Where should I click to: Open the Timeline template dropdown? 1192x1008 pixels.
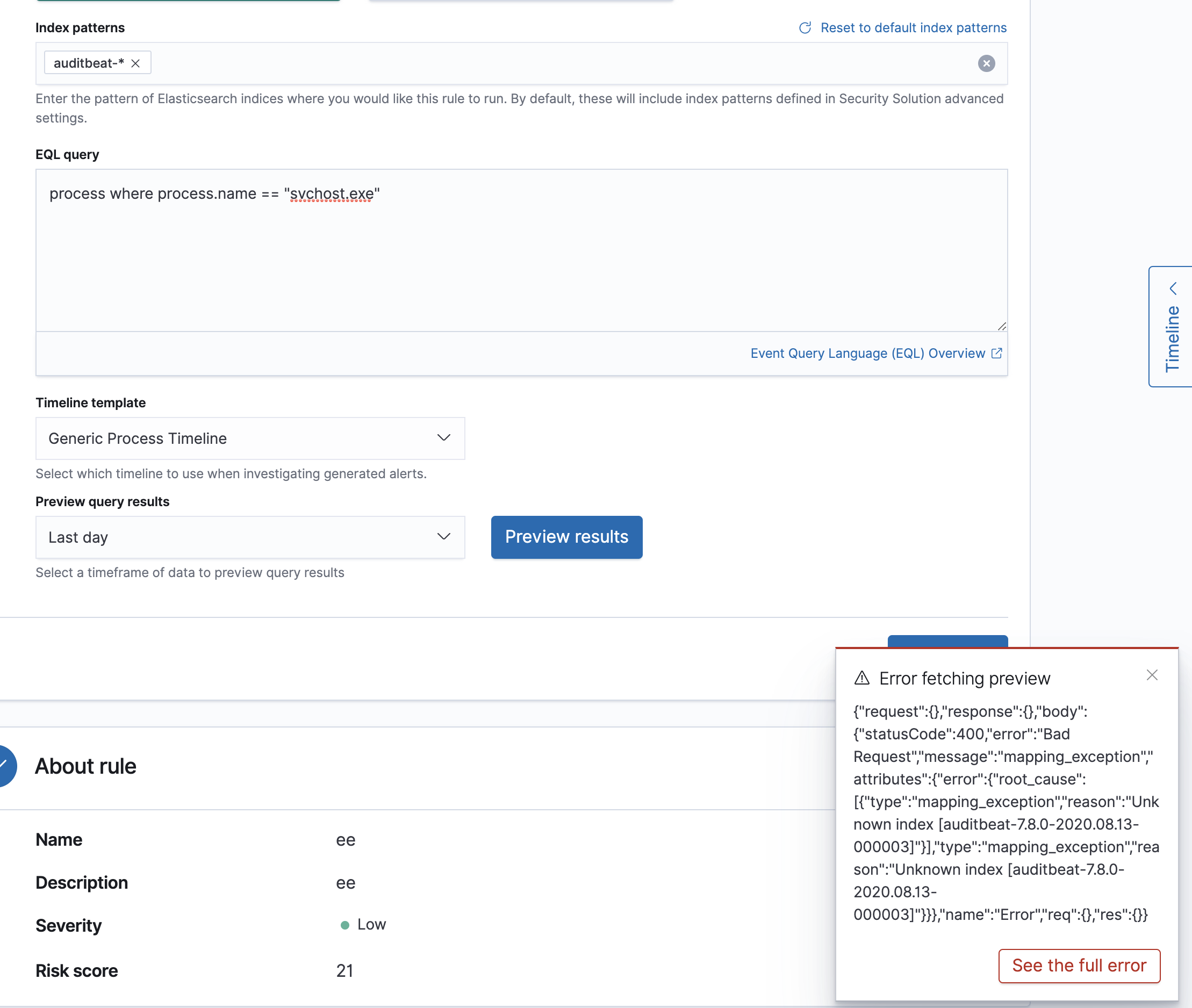click(240, 438)
